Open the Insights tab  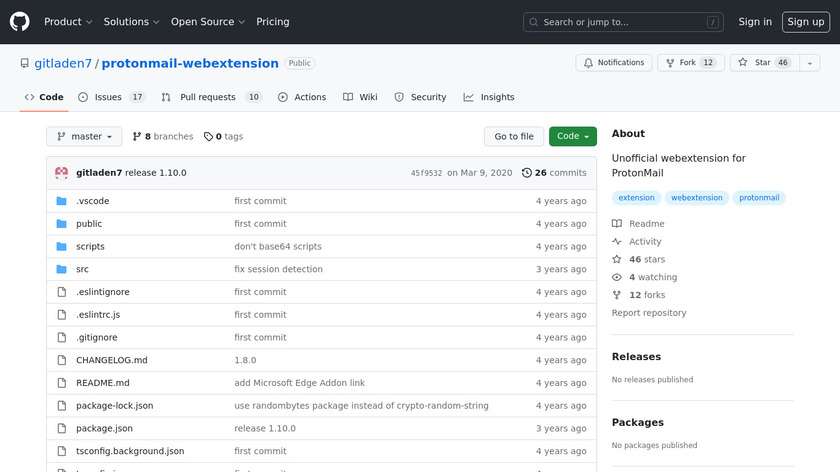[489, 97]
